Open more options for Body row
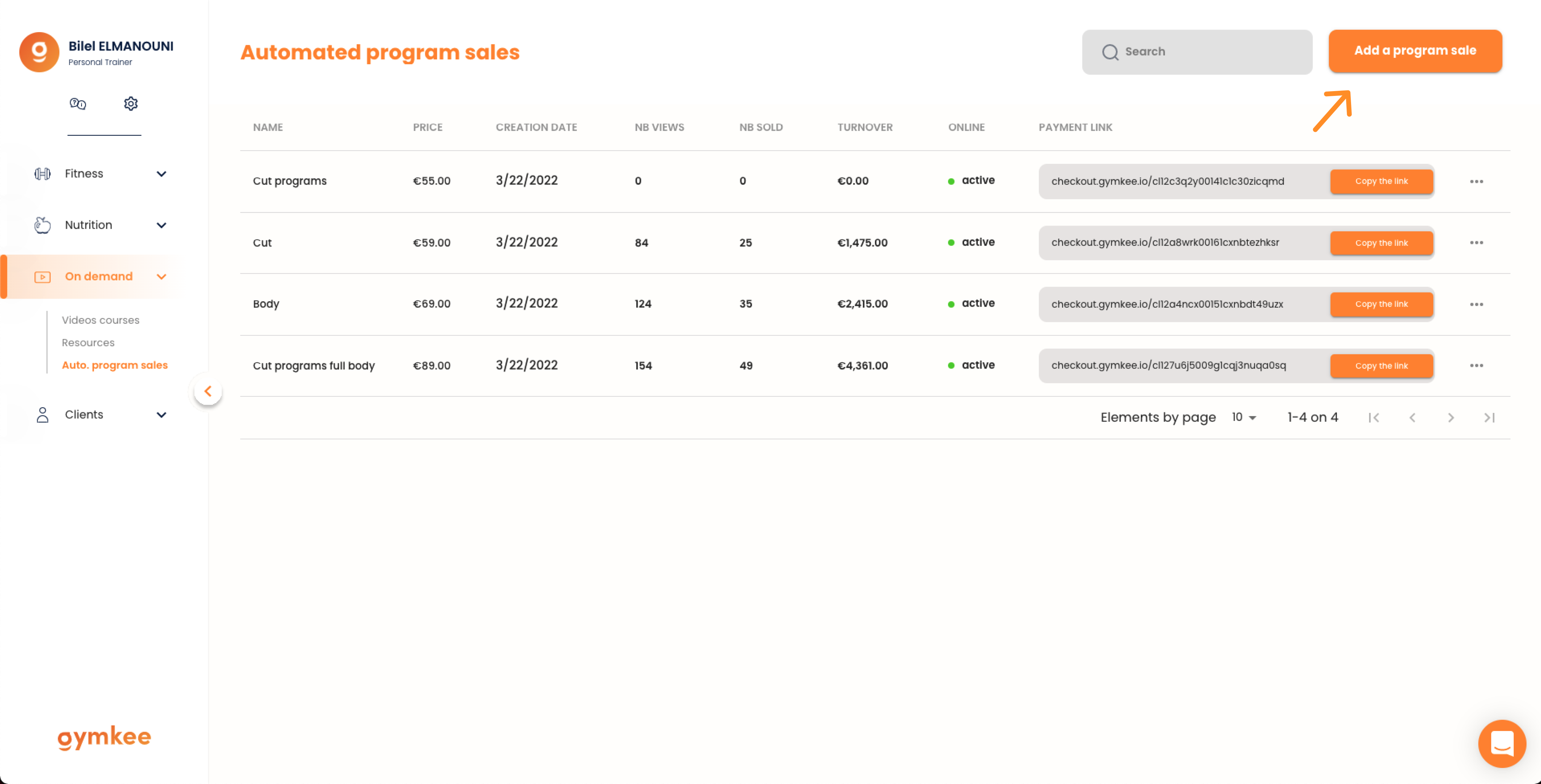 point(1476,304)
